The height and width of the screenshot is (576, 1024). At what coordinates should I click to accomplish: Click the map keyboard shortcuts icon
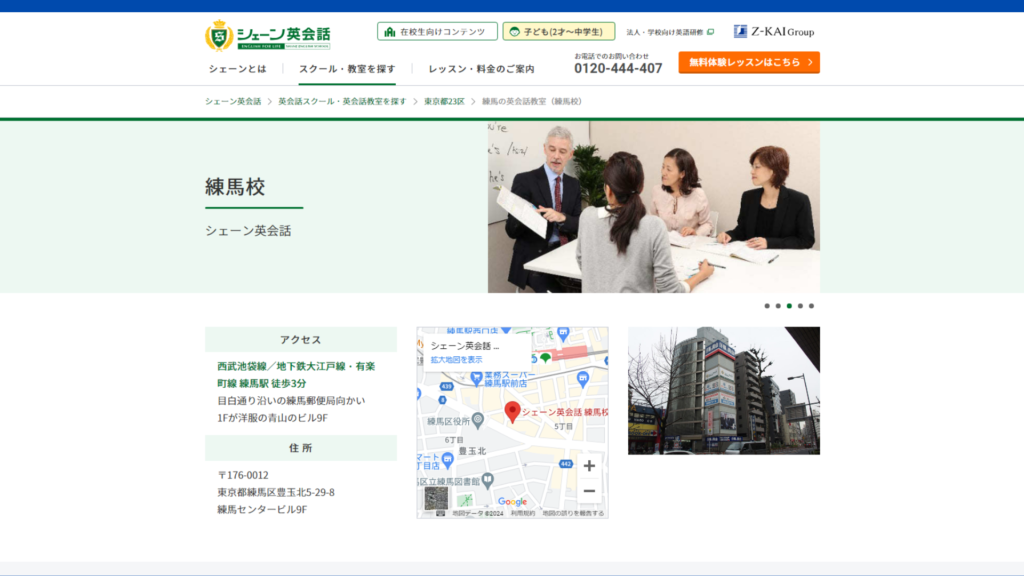pos(441,513)
